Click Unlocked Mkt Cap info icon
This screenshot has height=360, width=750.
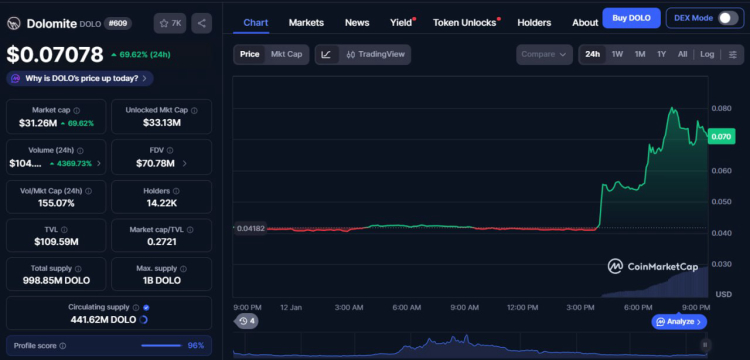pos(194,110)
